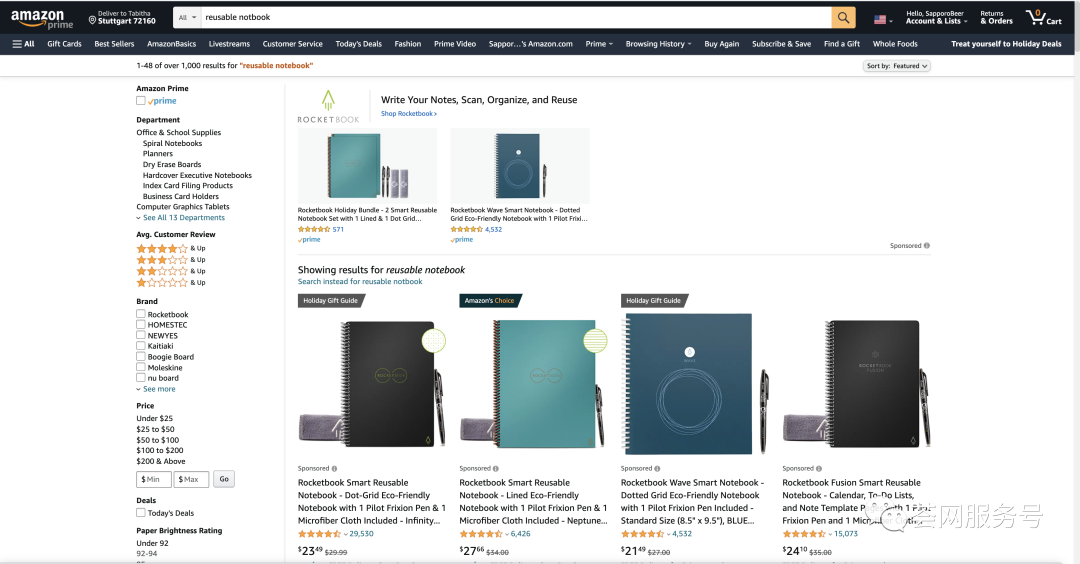1080x564 pixels.
Task: Go to Today's Deals nav item
Action: coord(358,44)
